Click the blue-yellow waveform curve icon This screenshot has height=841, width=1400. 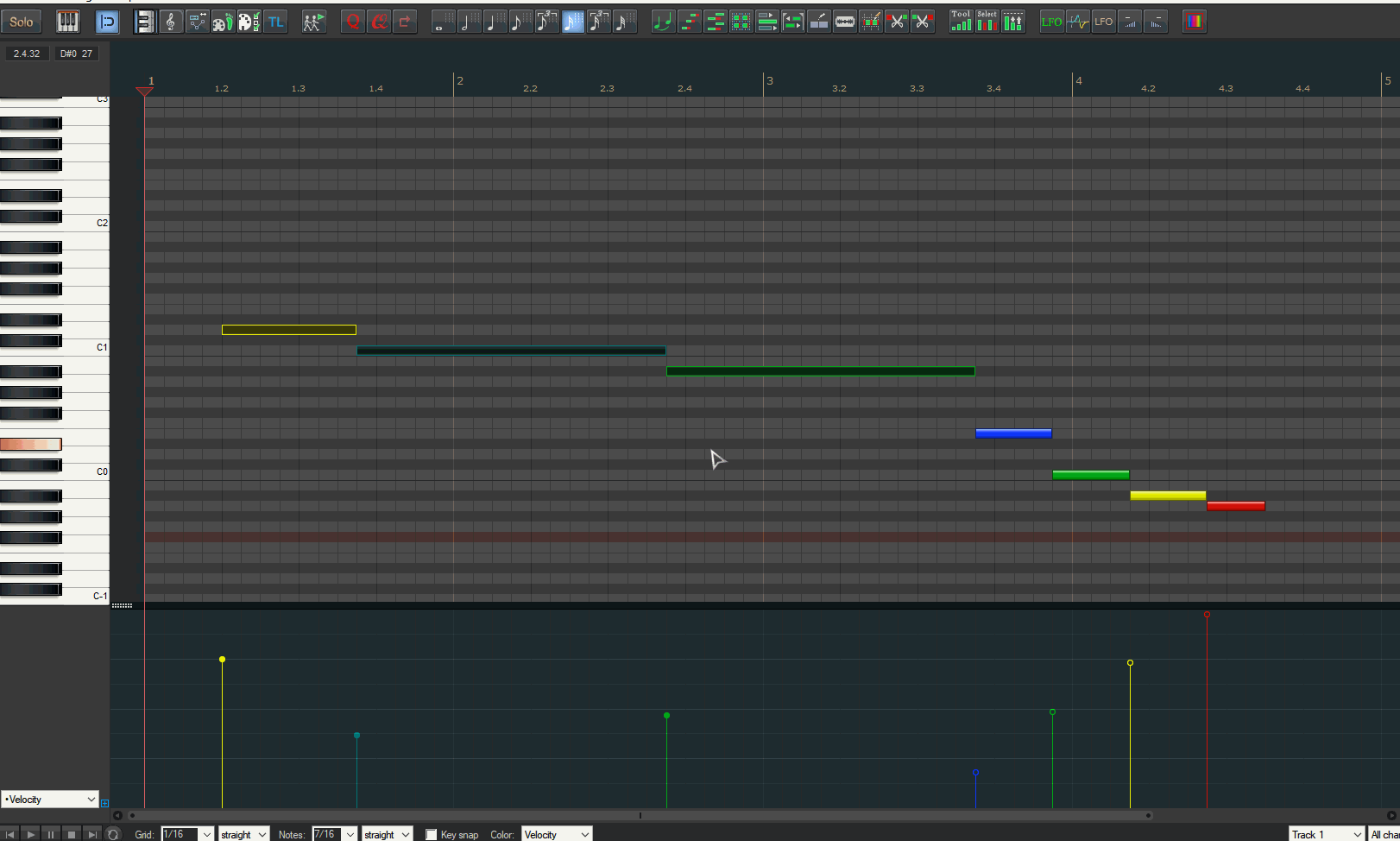(1077, 22)
